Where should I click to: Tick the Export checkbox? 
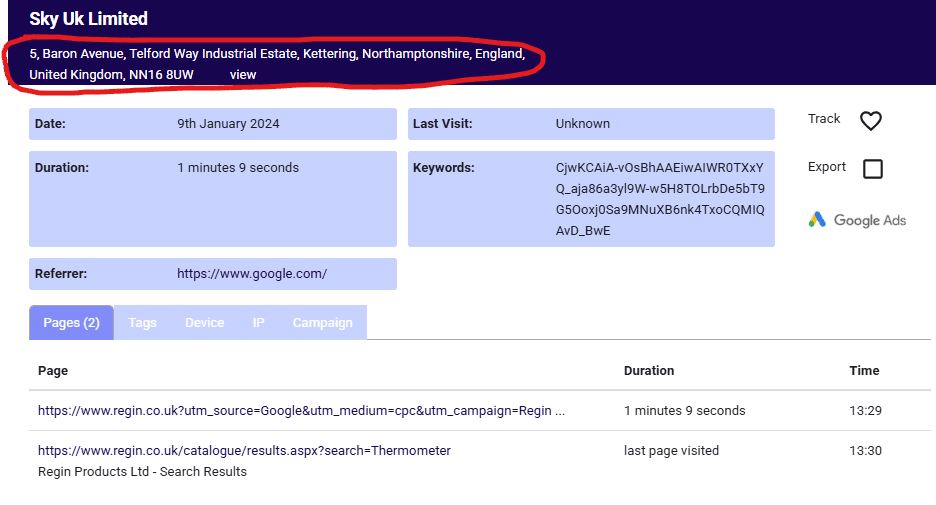[873, 169]
